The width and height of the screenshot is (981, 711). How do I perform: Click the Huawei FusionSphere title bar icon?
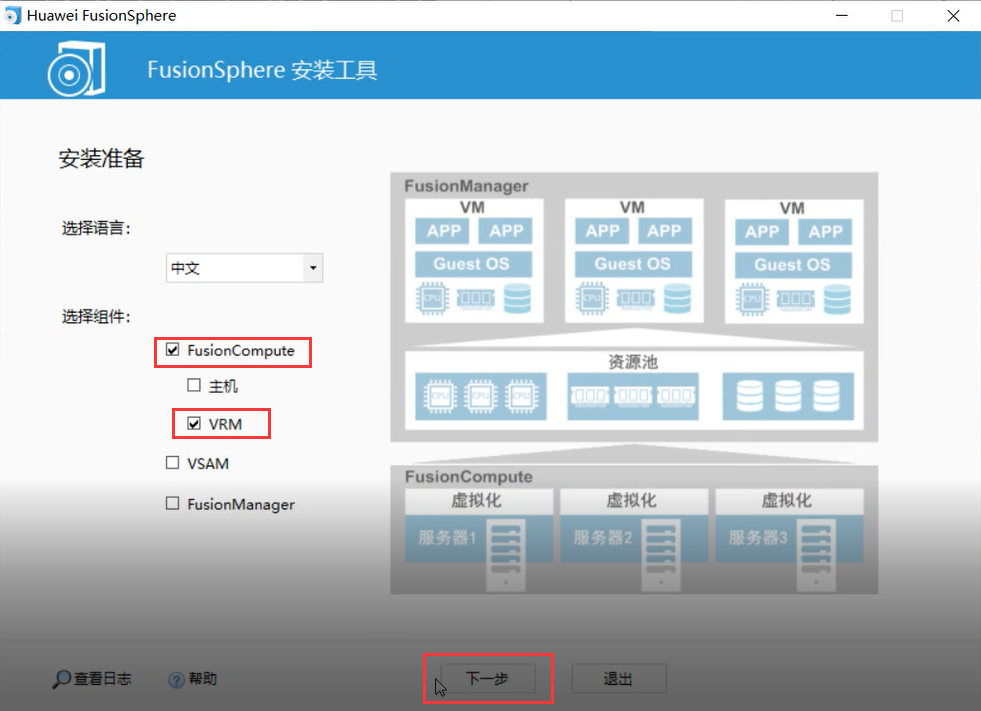13,15
